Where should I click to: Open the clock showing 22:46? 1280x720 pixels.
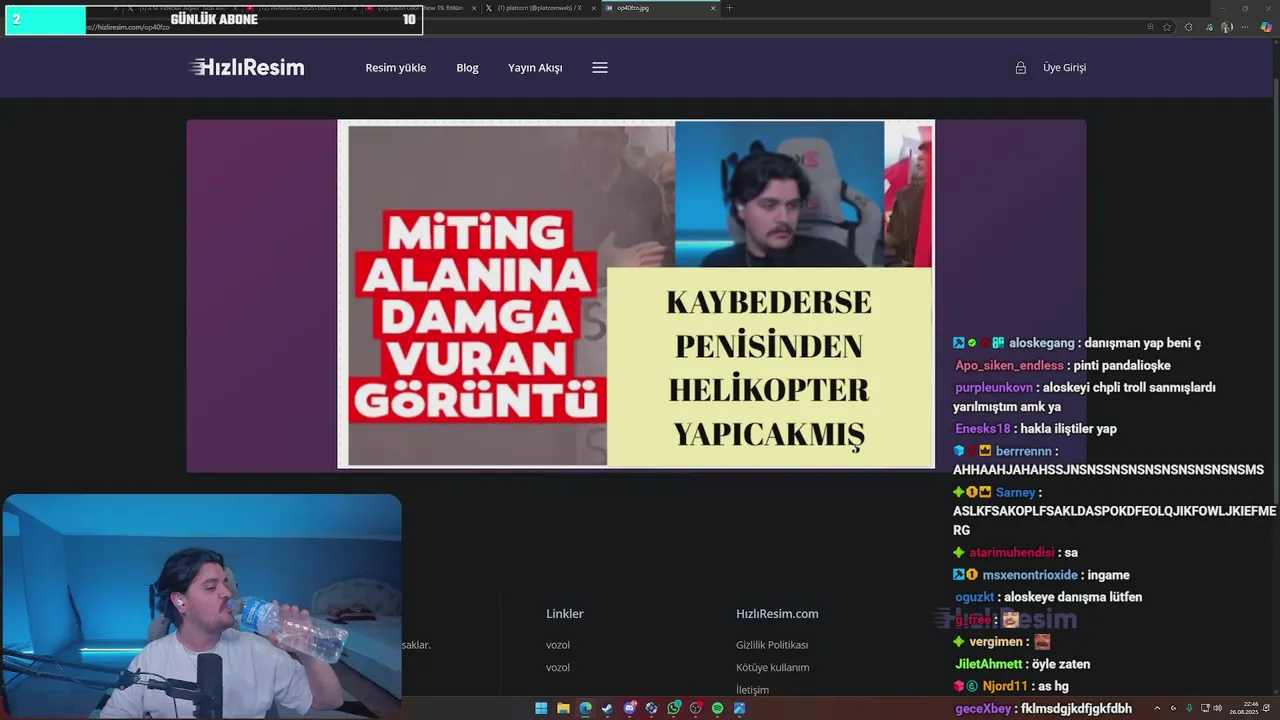point(1244,708)
